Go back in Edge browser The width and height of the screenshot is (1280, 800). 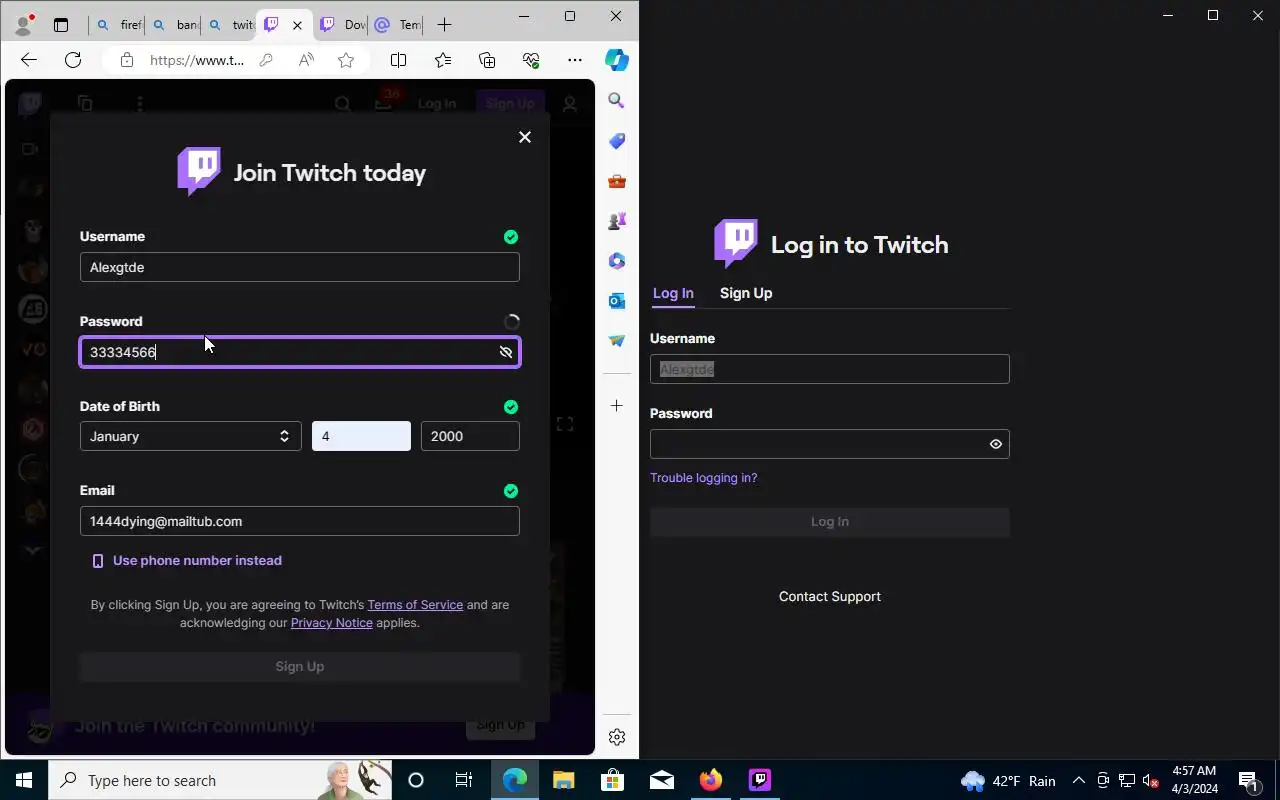point(29,60)
